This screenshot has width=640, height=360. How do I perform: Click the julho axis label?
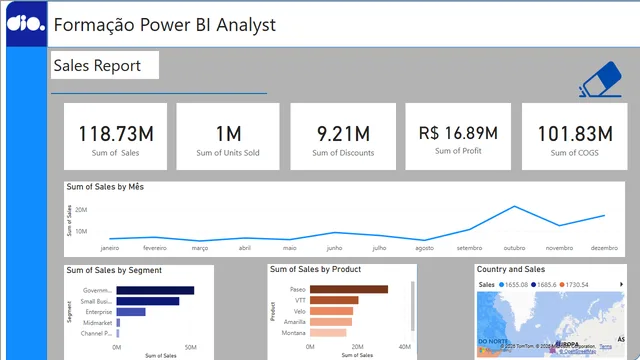(x=380, y=248)
